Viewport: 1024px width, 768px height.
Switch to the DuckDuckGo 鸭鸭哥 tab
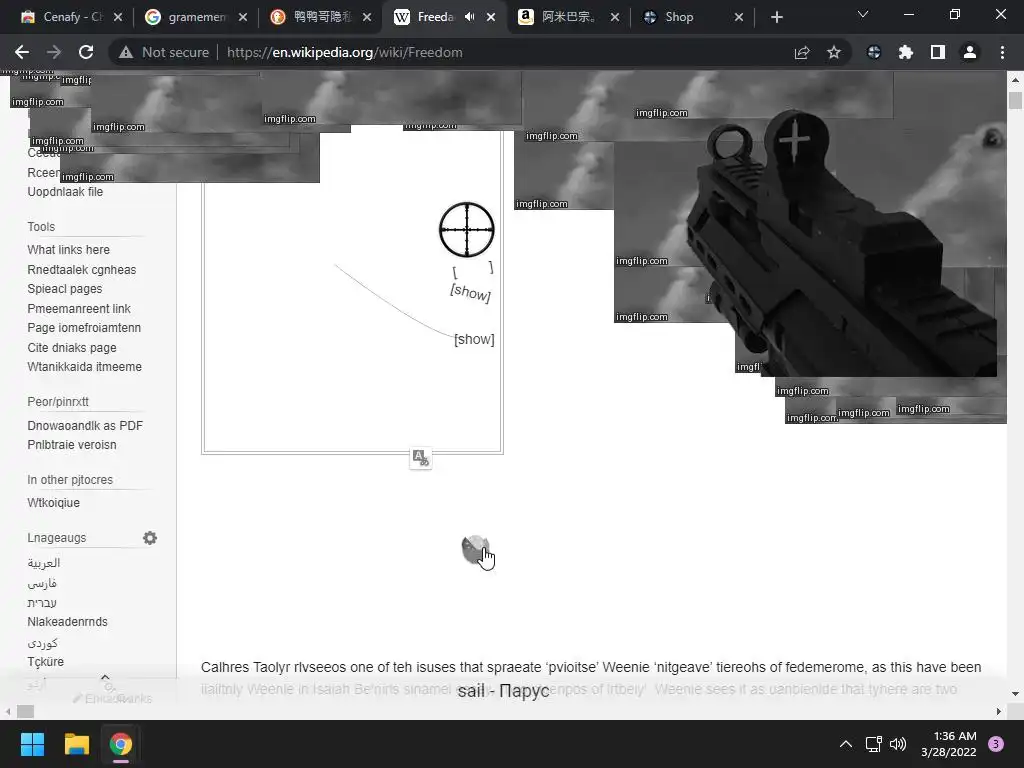tap(320, 17)
